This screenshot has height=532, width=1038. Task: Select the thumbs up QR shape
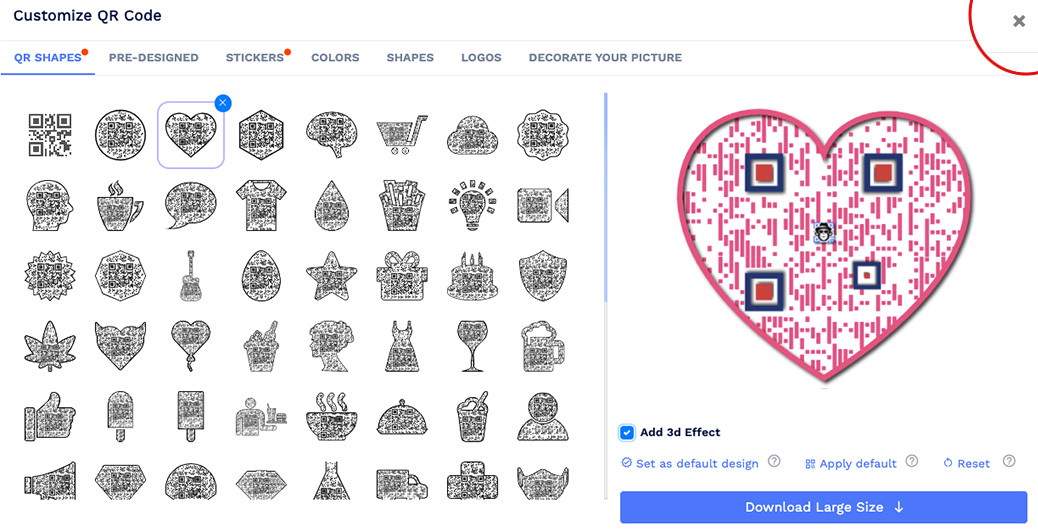pyautogui.click(x=50, y=416)
